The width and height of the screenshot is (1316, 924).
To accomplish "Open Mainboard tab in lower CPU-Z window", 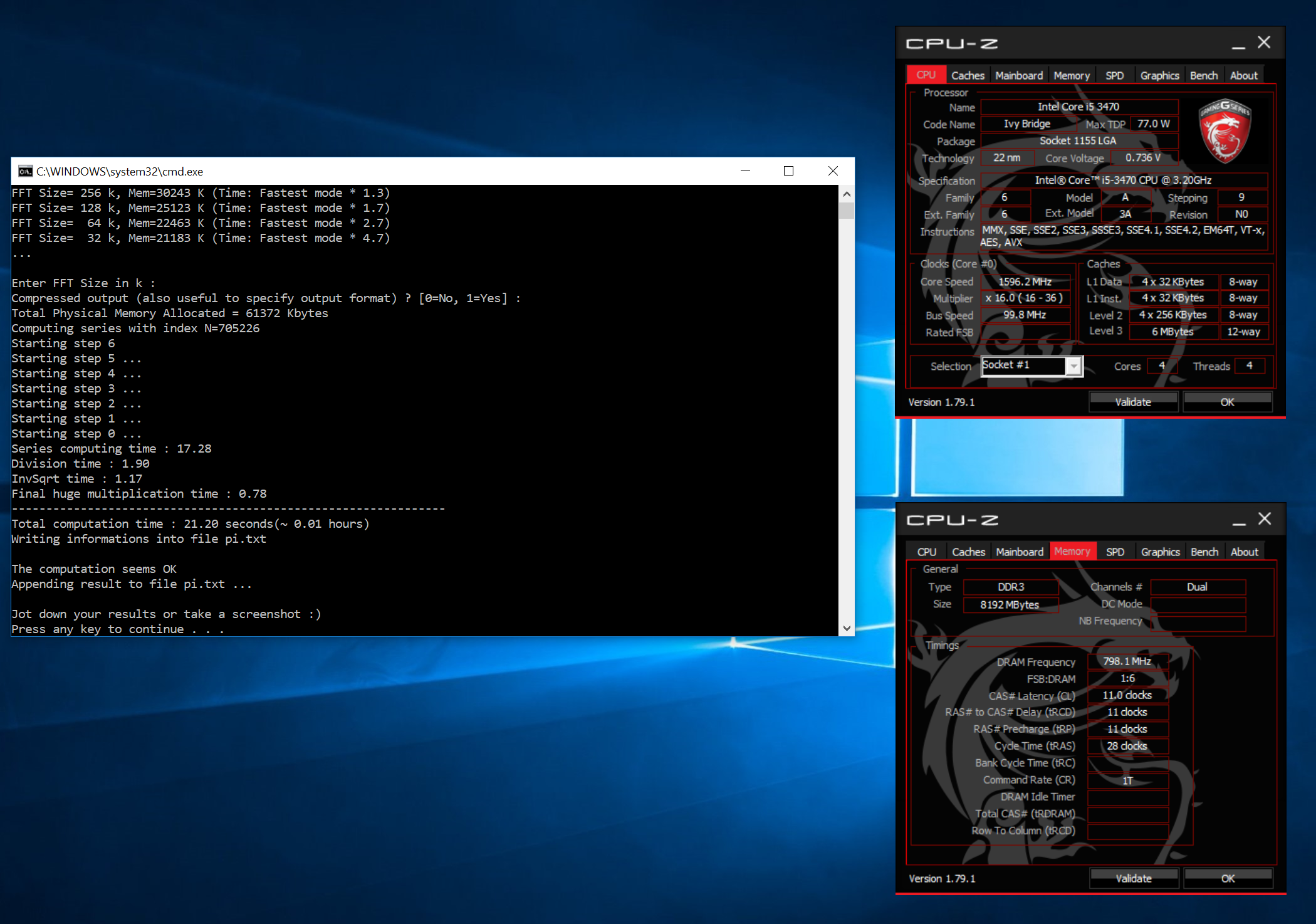I will pyautogui.click(x=1020, y=552).
